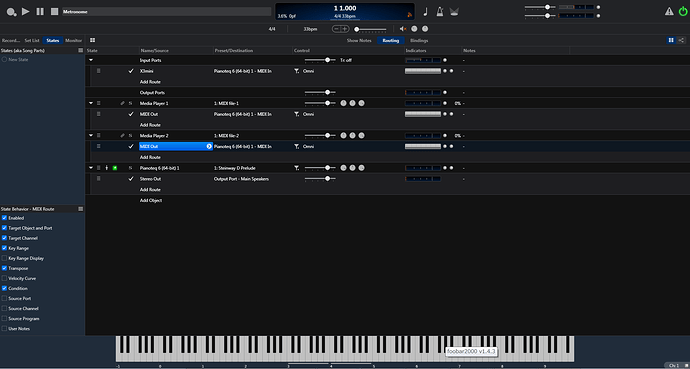Click the plugin editor pin icon on Pianoteq
This screenshot has width=690, height=369.
(106, 168)
